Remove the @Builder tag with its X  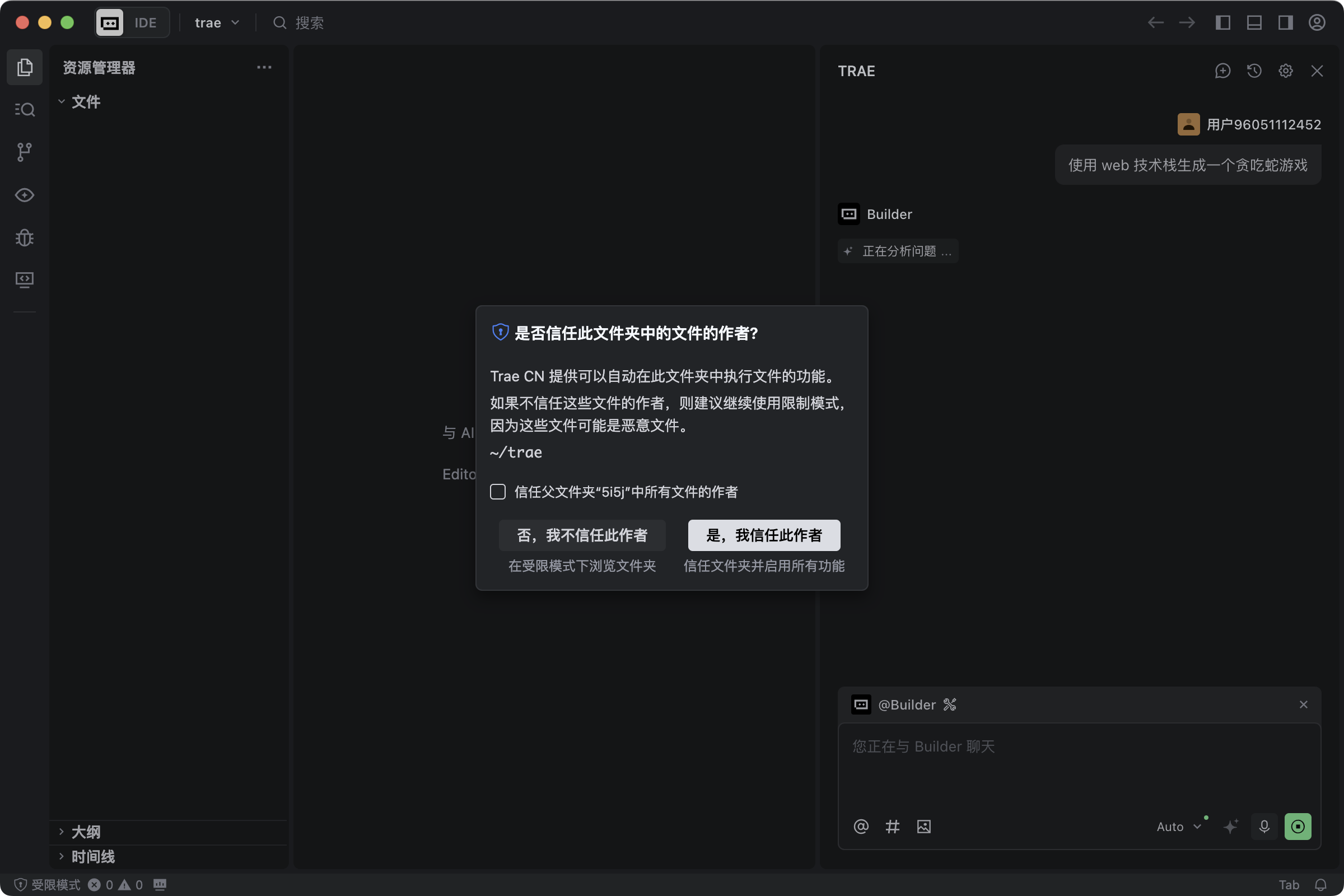pos(1304,704)
